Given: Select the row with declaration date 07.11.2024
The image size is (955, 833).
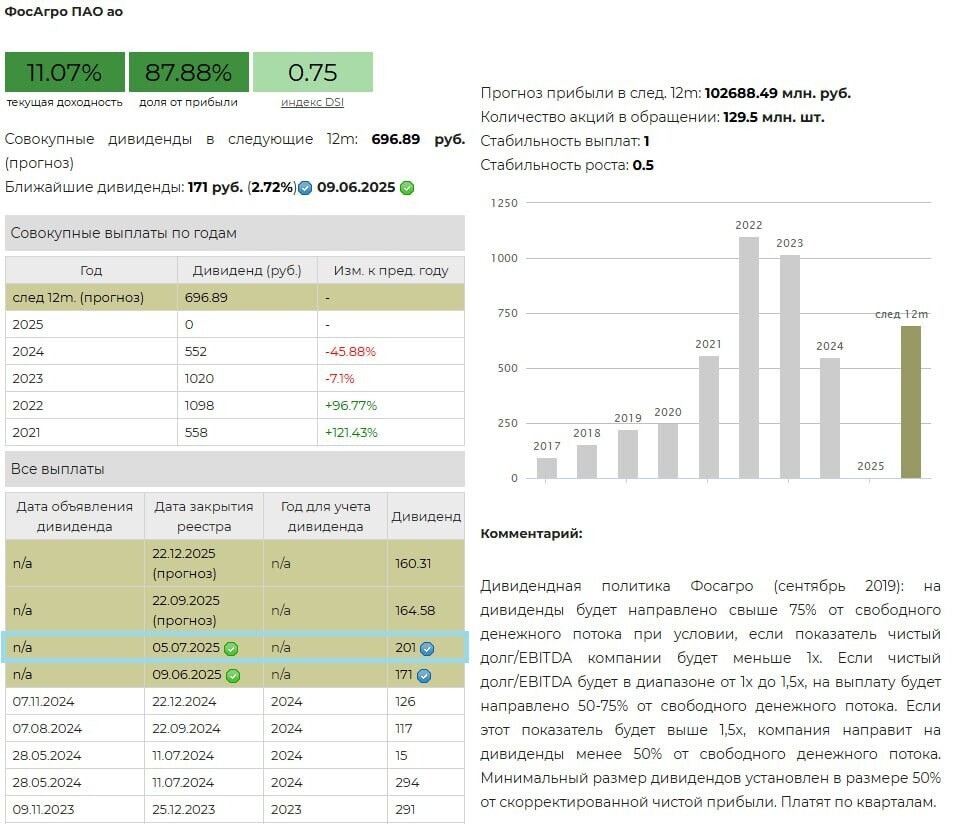Looking at the screenshot, I should 234,701.
